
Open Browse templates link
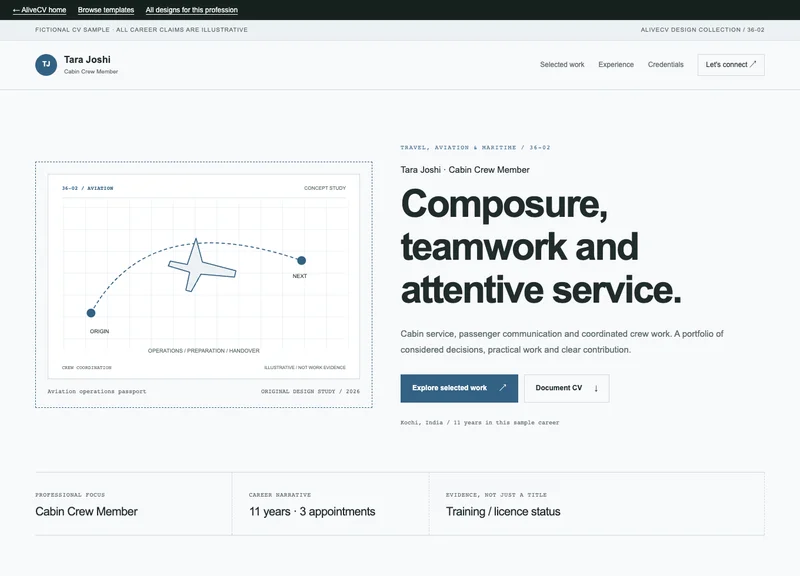106,10
